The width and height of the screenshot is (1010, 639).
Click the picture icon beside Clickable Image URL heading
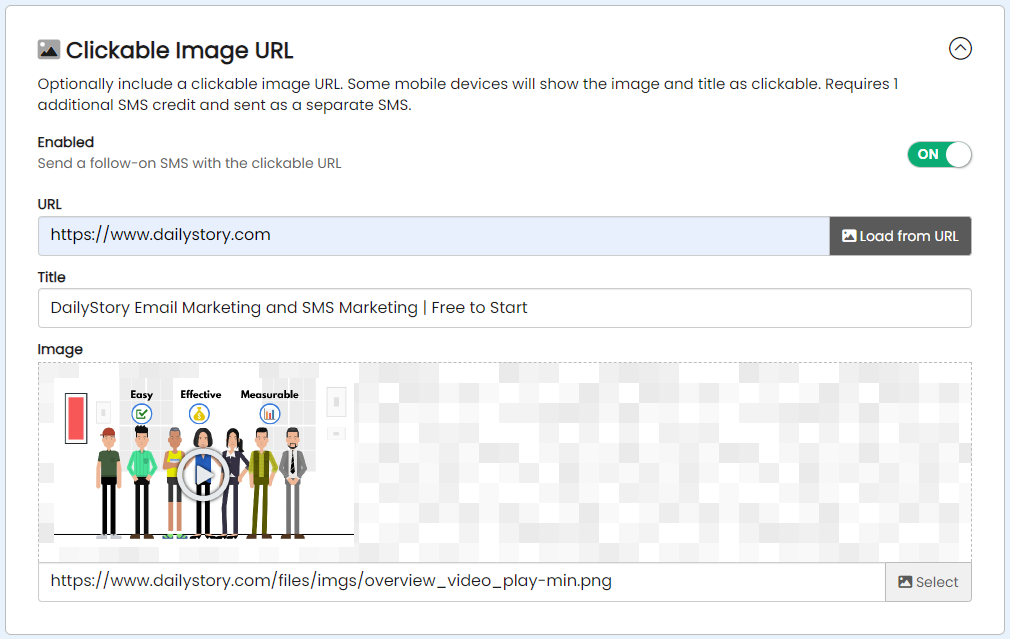pyautogui.click(x=49, y=50)
